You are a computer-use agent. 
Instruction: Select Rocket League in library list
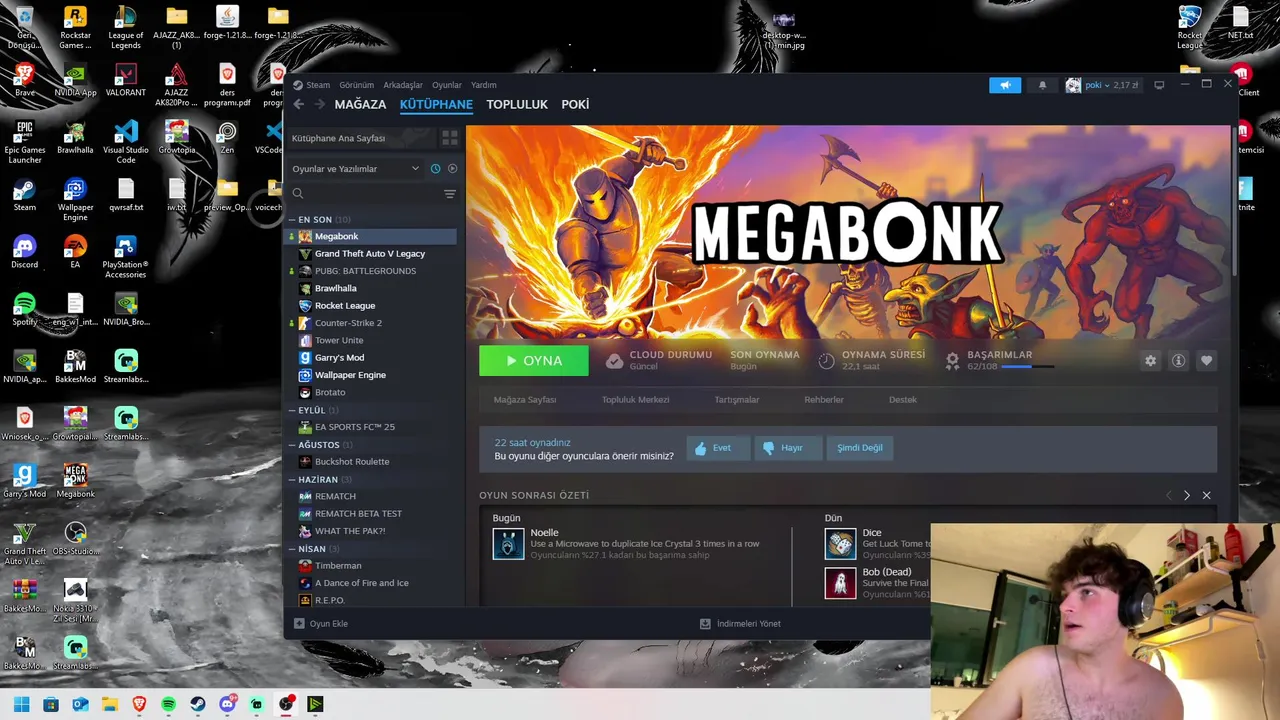345,305
